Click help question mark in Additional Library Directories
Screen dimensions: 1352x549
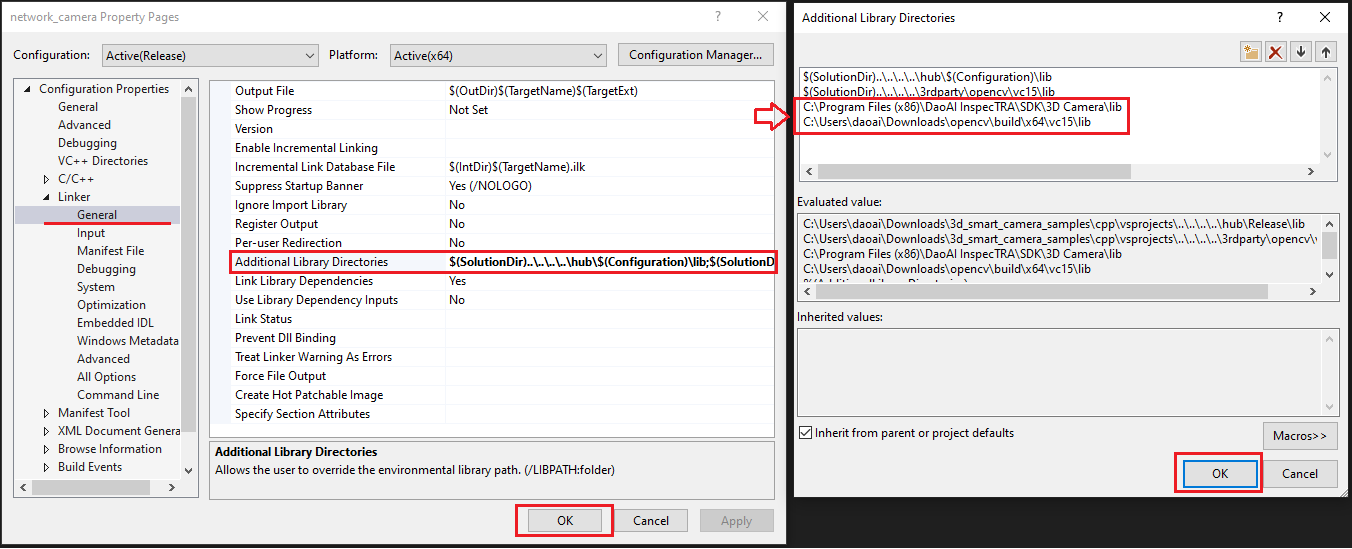(1279, 17)
